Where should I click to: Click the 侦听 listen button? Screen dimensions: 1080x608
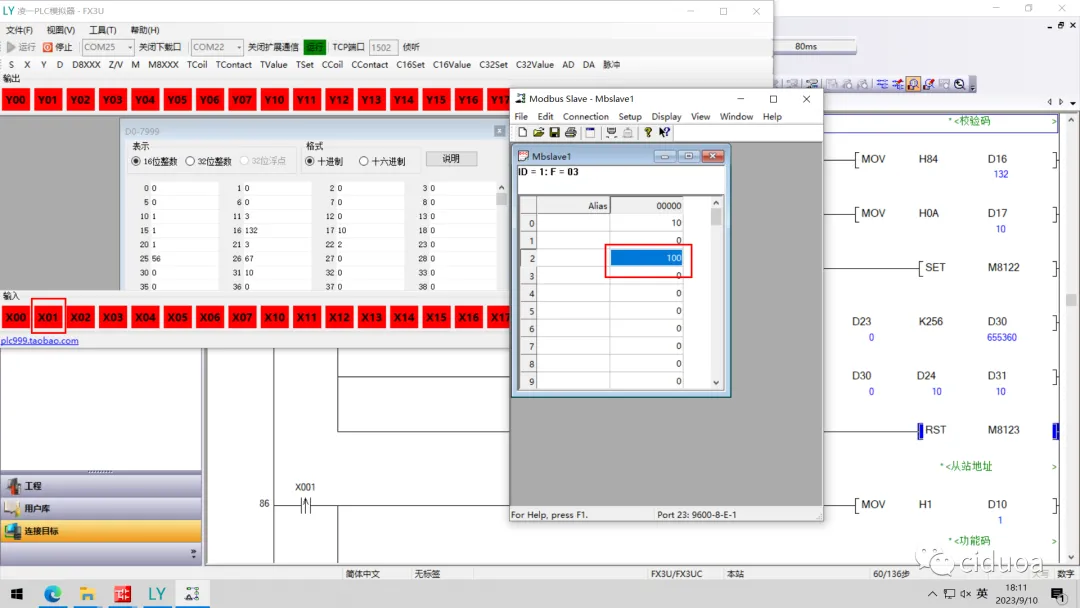point(411,47)
